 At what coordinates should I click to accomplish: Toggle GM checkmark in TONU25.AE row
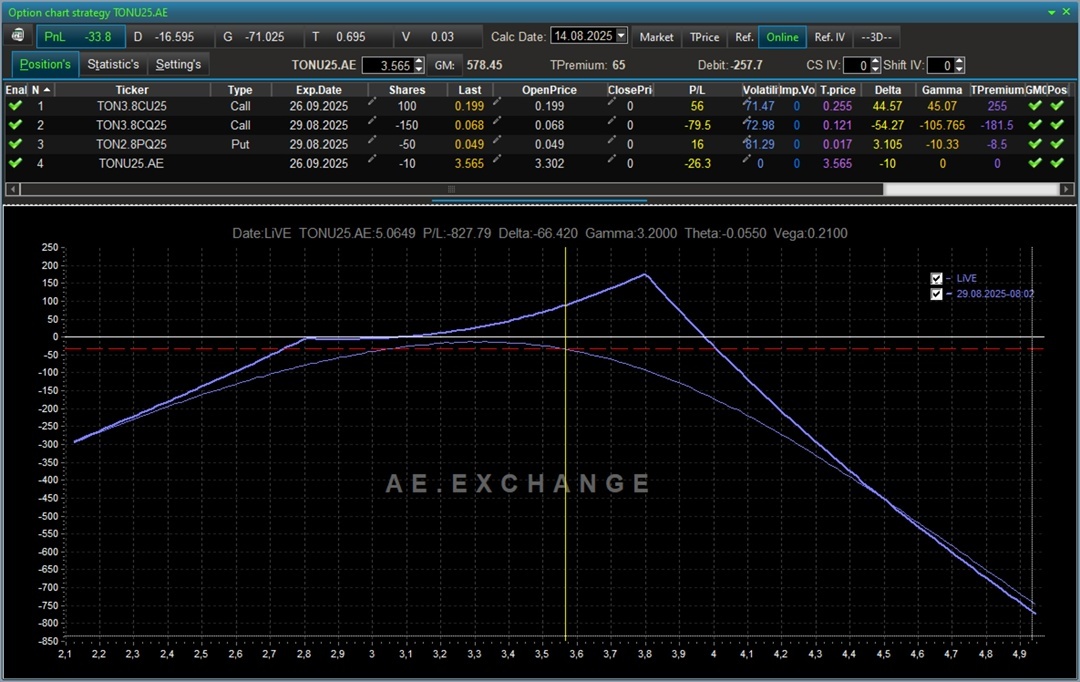click(1035, 163)
